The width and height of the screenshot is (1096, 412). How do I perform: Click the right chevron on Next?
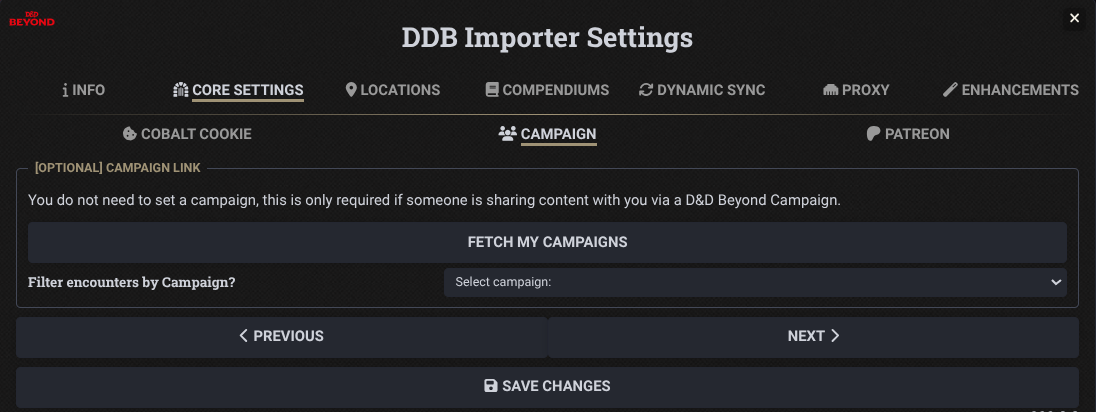point(835,336)
